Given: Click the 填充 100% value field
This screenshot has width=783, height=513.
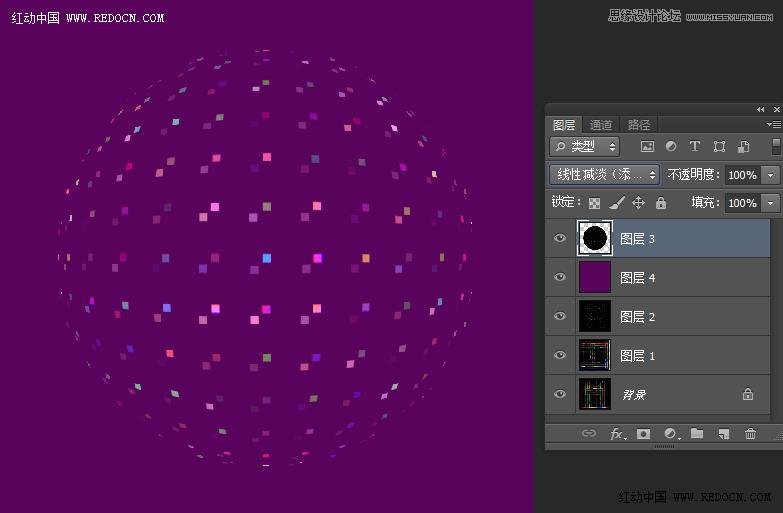Looking at the screenshot, I should 743,203.
